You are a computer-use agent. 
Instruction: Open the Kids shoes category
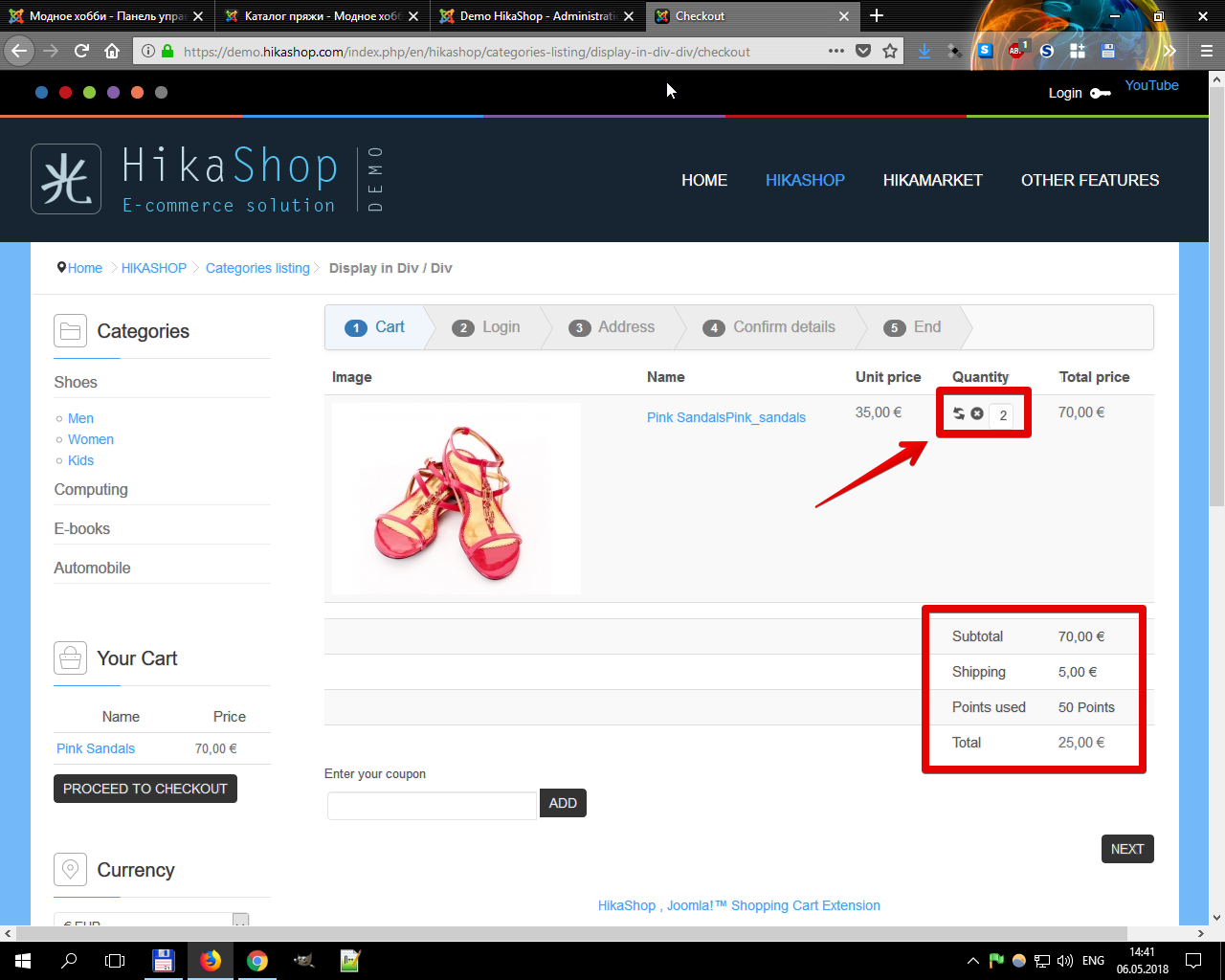pyautogui.click(x=80, y=460)
